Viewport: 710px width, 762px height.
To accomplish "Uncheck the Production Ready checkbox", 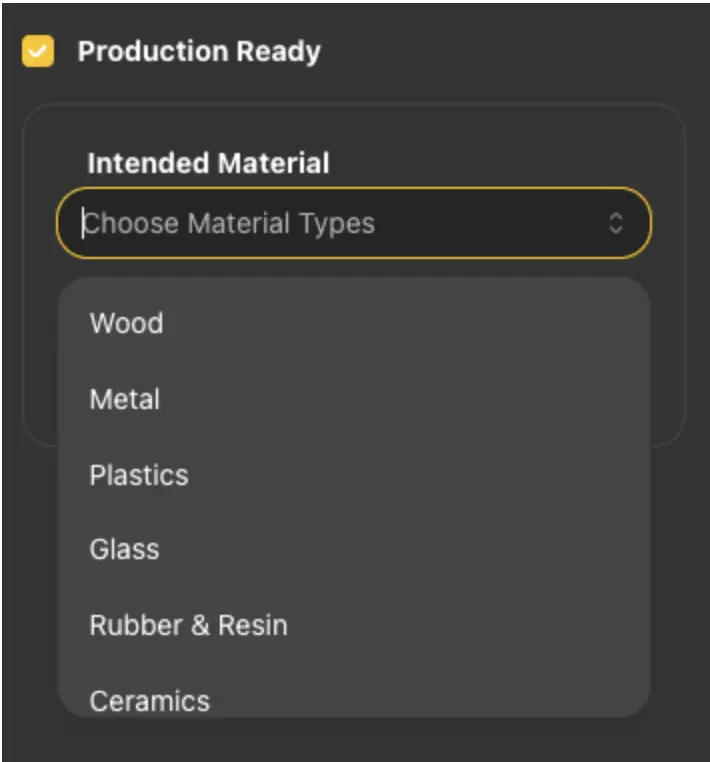I will [38, 52].
